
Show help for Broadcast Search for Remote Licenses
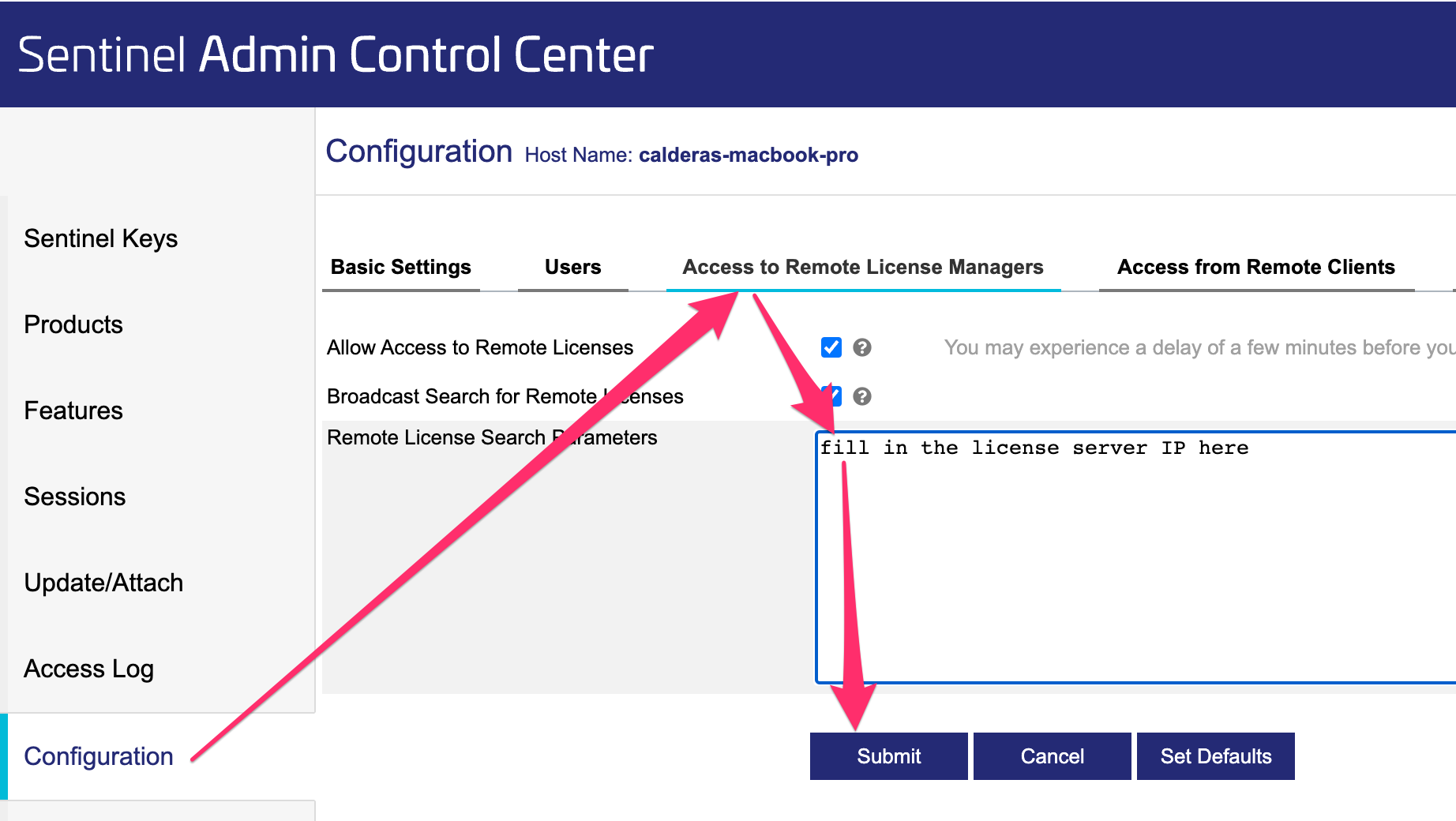coord(862,396)
